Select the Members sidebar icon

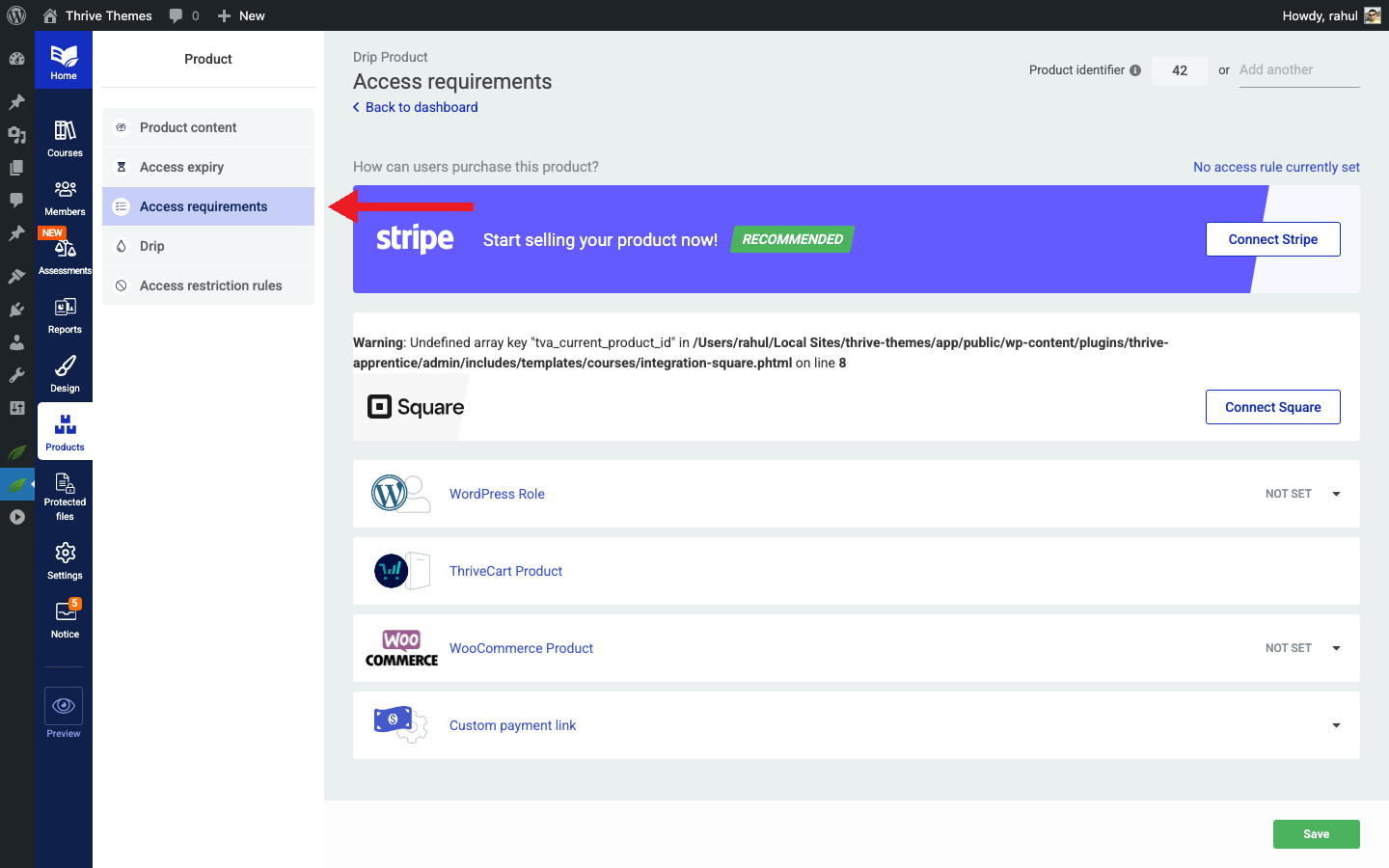tap(64, 199)
